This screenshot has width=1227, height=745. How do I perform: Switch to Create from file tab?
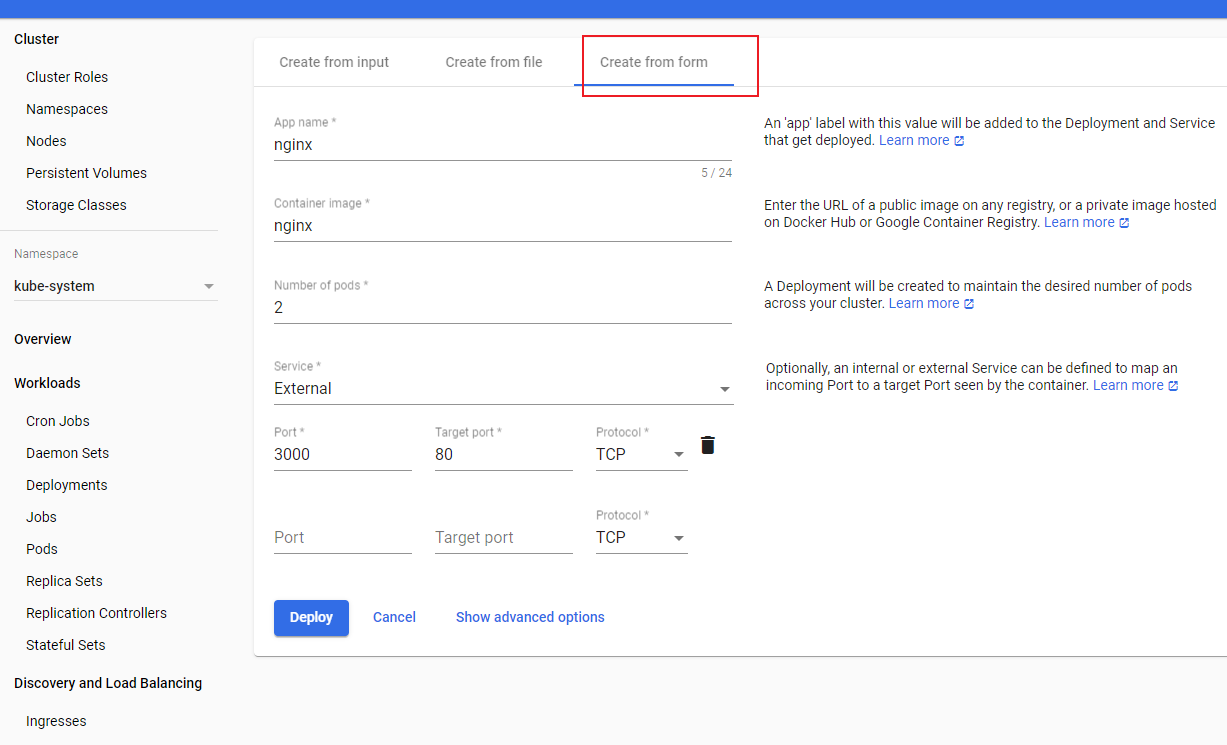pyautogui.click(x=494, y=62)
